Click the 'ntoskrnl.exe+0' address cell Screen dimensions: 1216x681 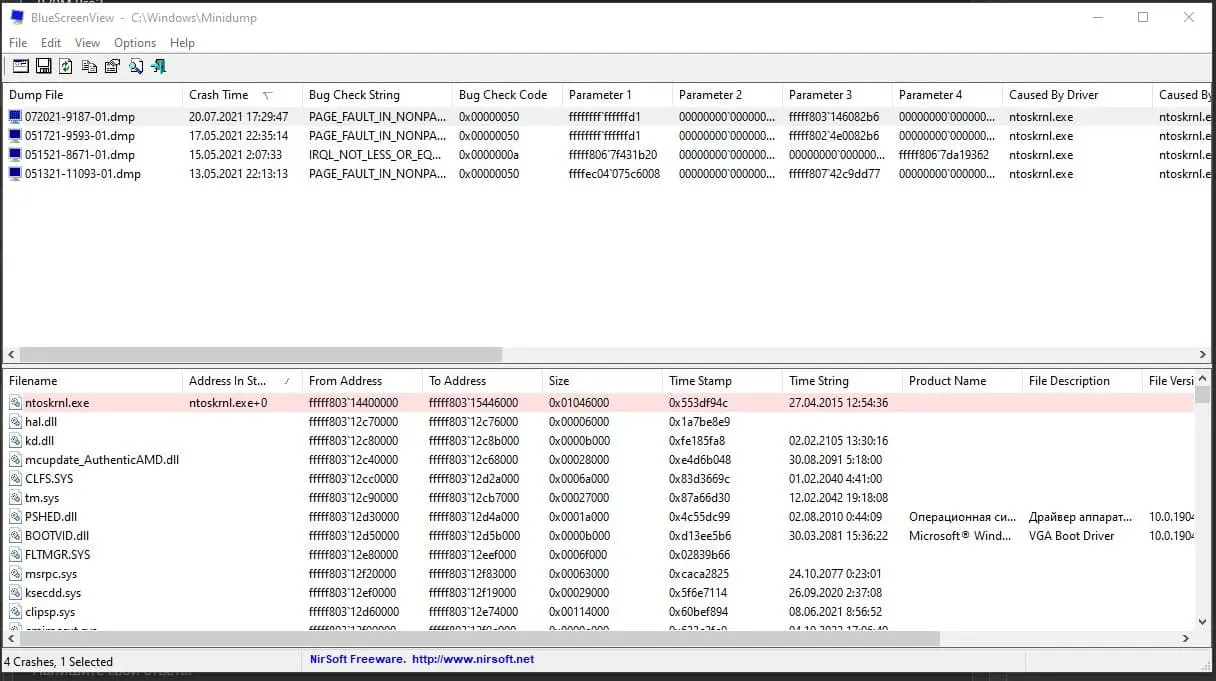click(x=228, y=403)
